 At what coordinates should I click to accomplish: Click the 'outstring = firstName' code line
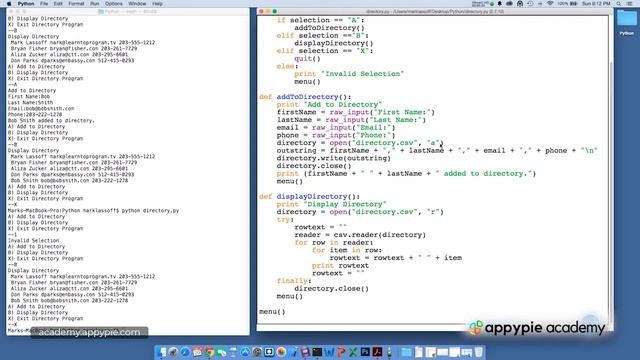click(x=437, y=151)
